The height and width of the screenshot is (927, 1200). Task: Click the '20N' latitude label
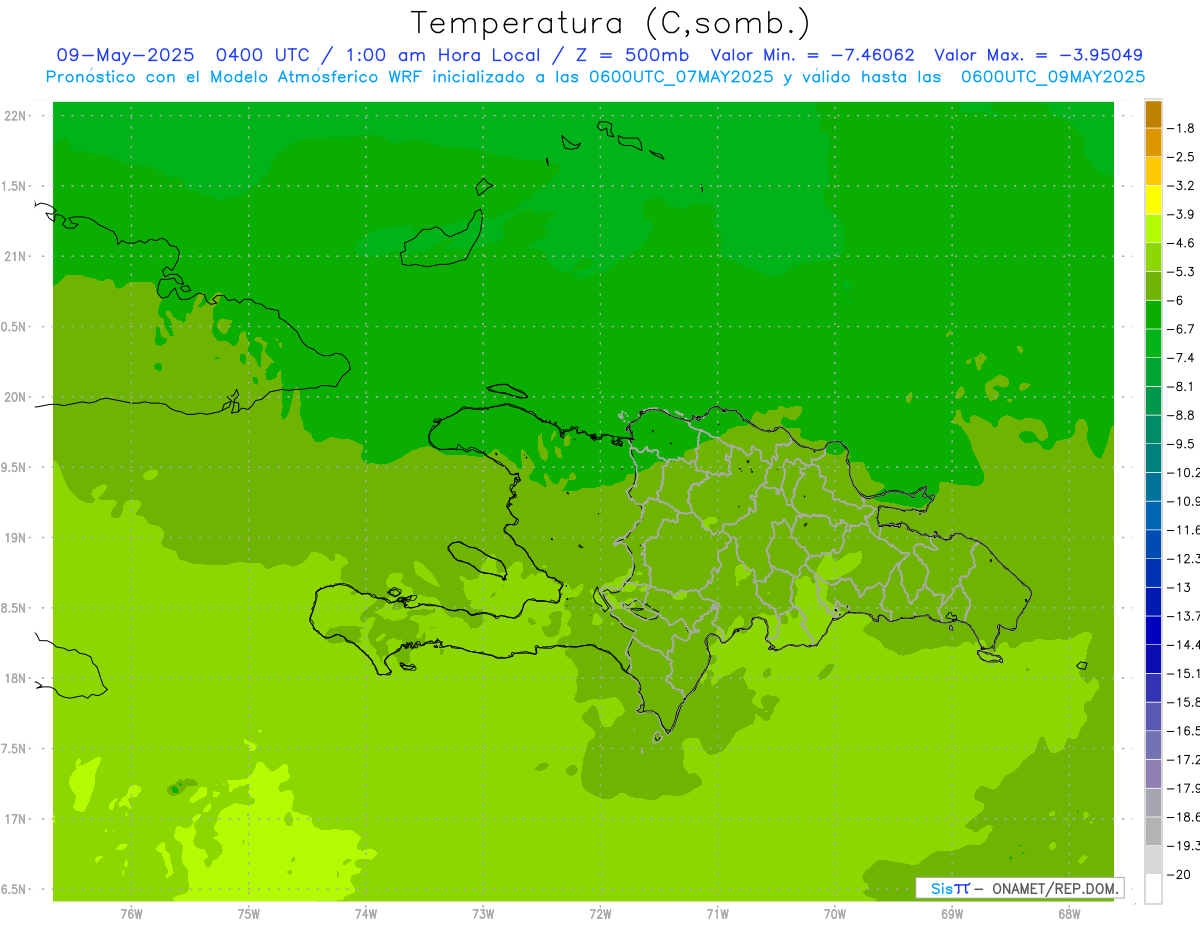click(17, 397)
